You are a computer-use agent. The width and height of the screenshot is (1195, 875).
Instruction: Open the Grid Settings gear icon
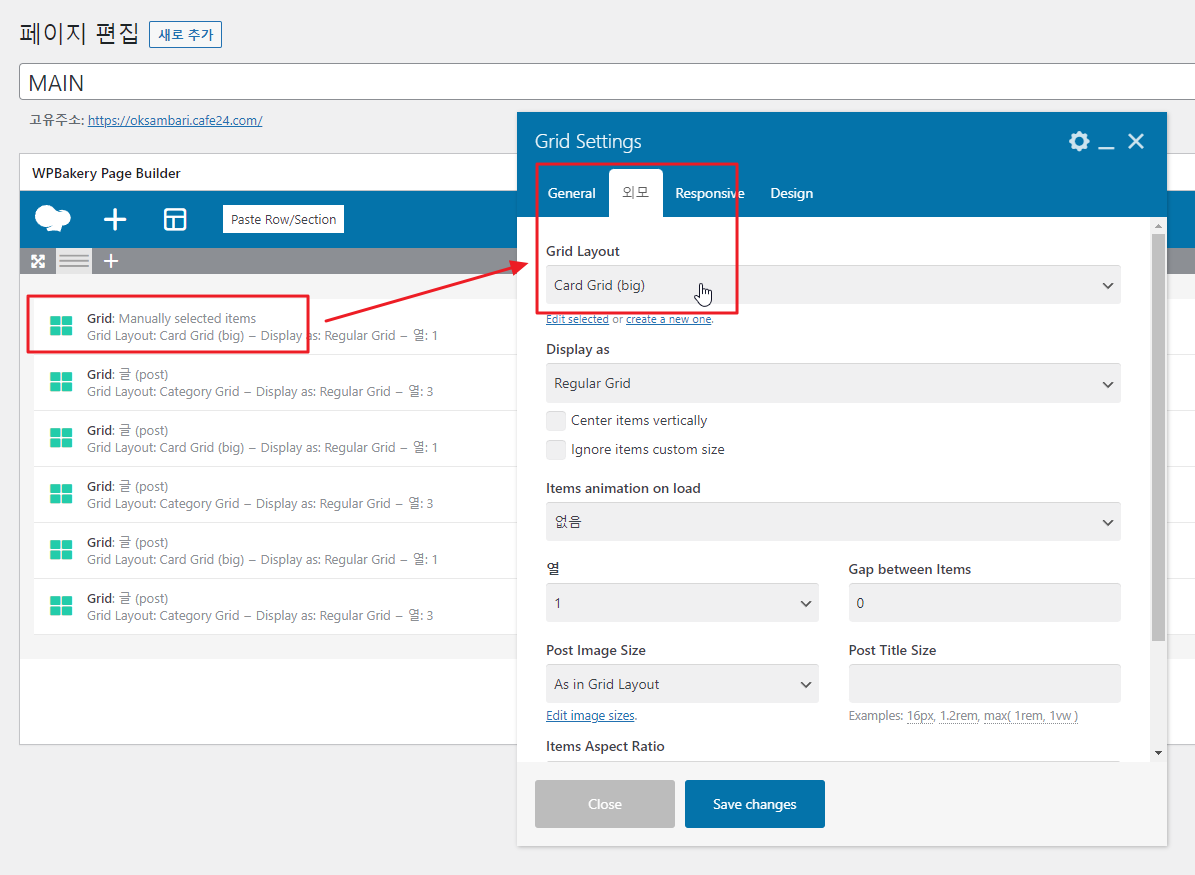(1078, 141)
